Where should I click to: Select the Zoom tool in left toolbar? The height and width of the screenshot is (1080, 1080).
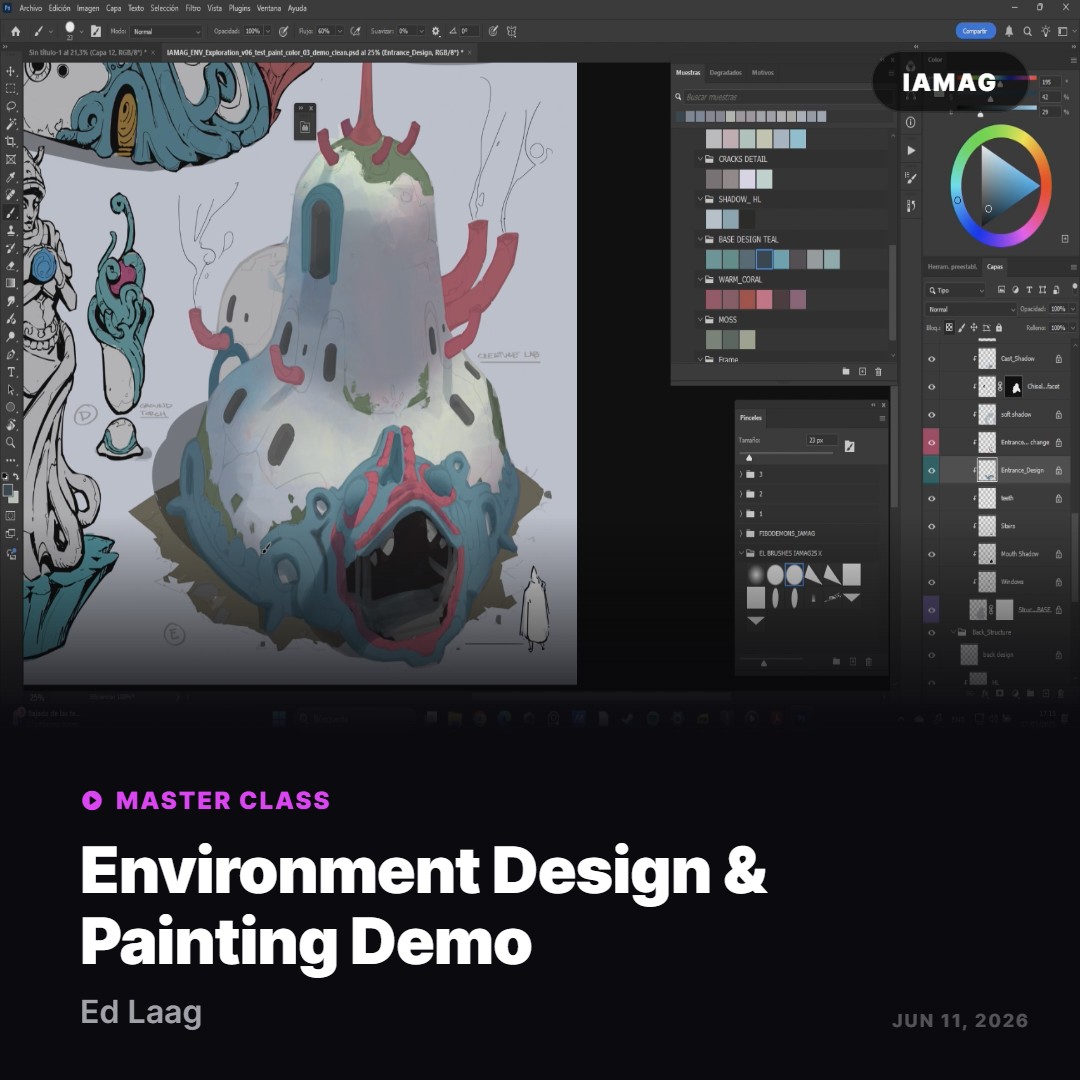pos(10,442)
